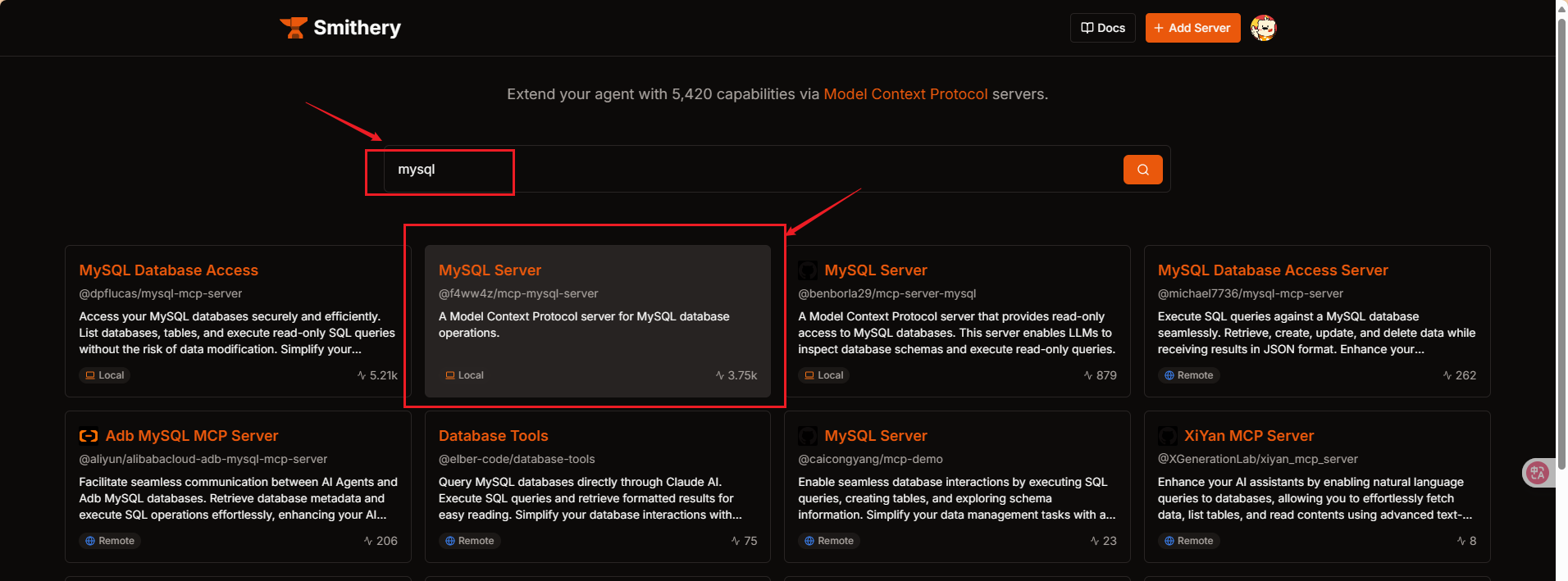Open MySQL Server by f4ww4z title
Viewport: 1568px width, 581px height.
click(490, 270)
